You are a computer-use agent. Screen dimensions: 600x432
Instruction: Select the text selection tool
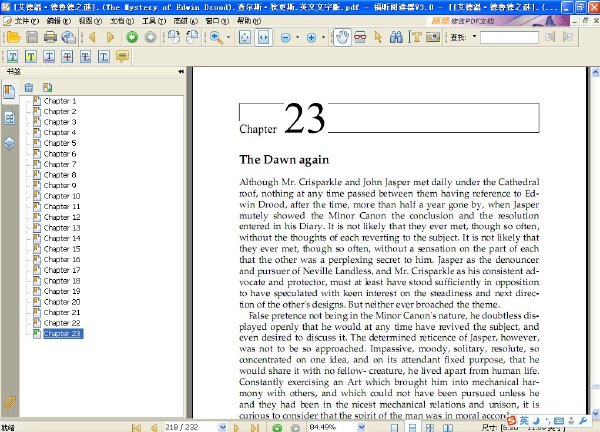tap(415, 37)
